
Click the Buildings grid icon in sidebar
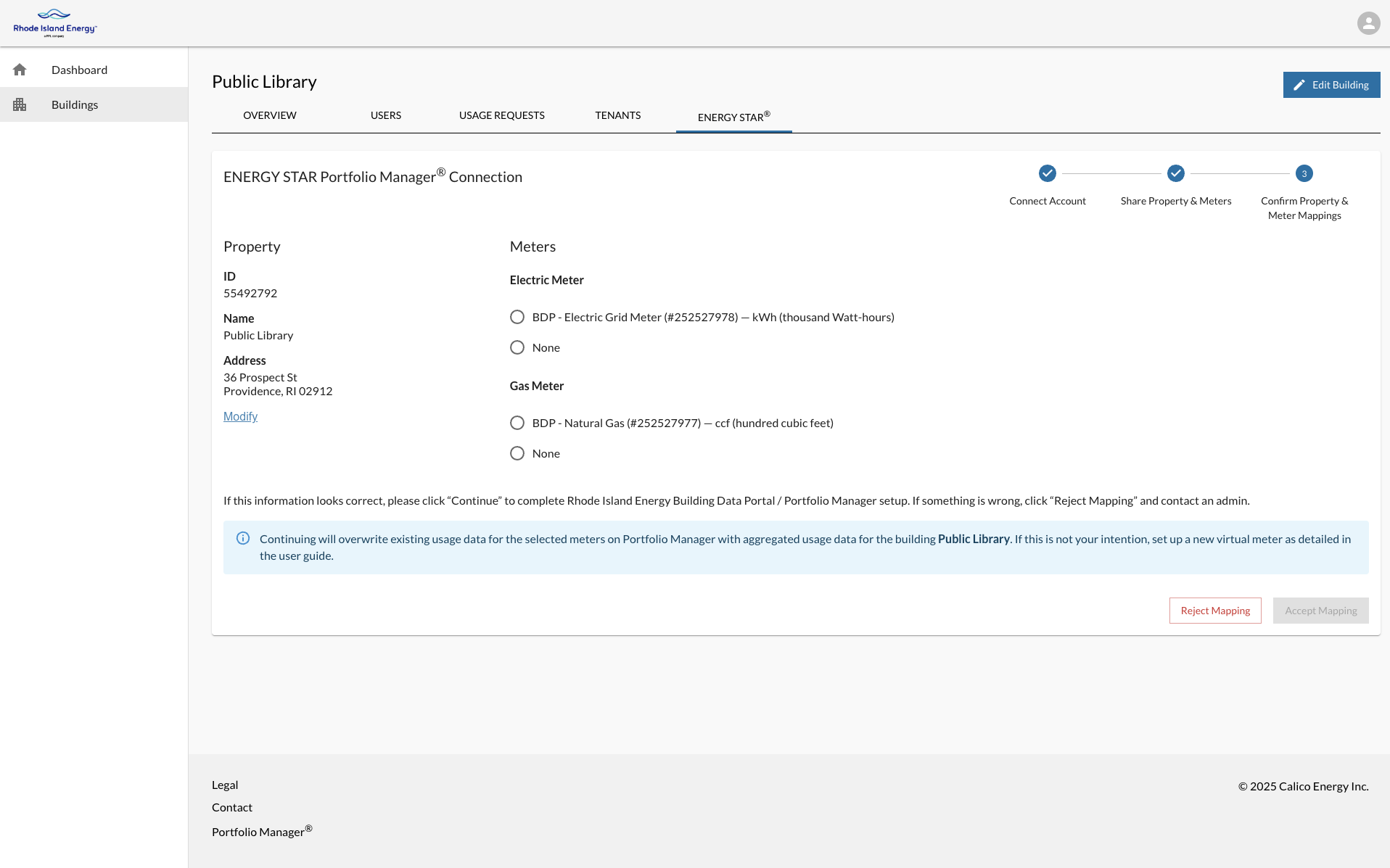[x=20, y=104]
